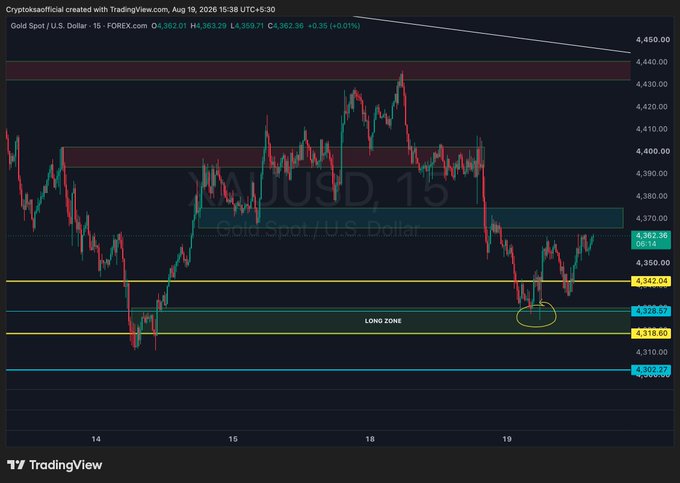Click the 4,450.00 price axis label
The image size is (680, 483).
(x=653, y=39)
